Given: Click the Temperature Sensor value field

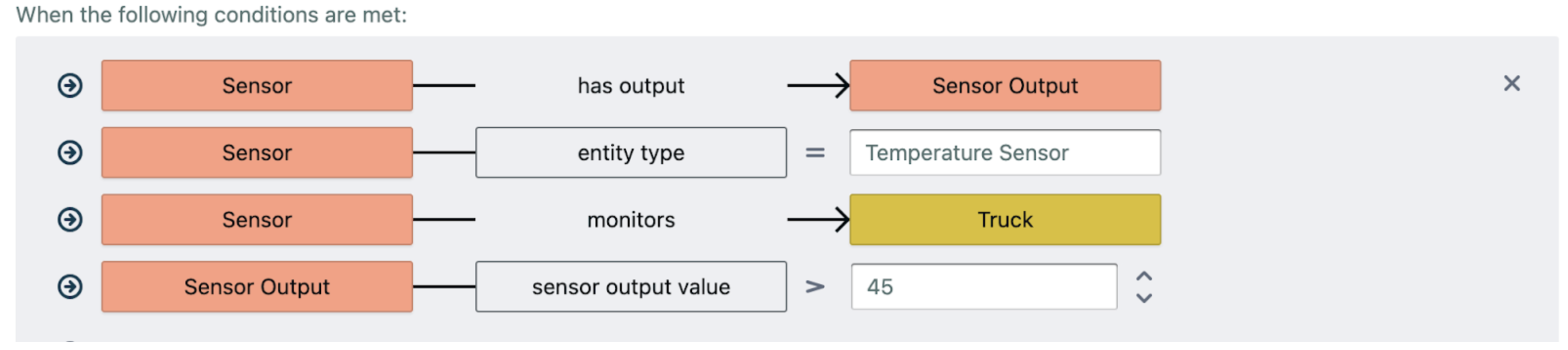Looking at the screenshot, I should pyautogui.click(x=1005, y=153).
